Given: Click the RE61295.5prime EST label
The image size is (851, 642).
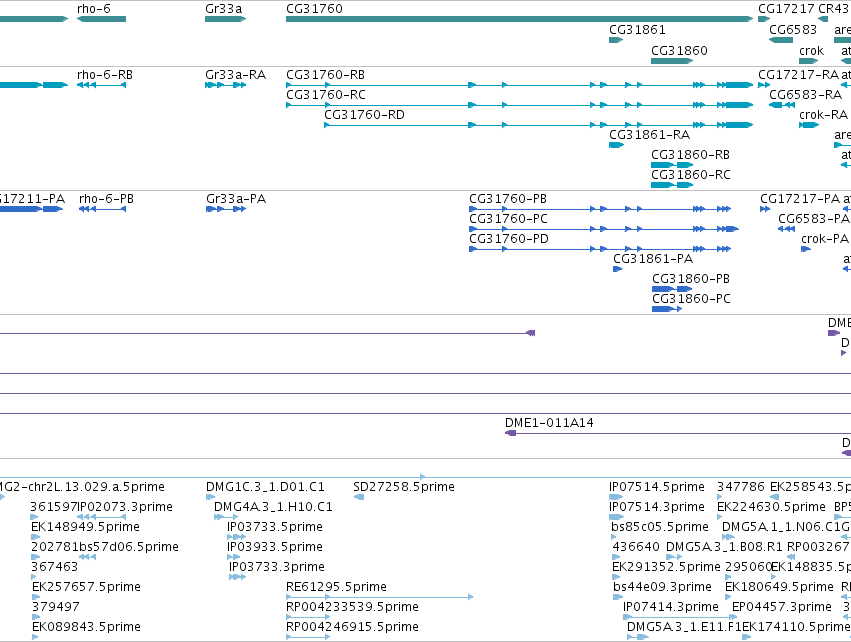Looking at the screenshot, I should pos(336,588).
